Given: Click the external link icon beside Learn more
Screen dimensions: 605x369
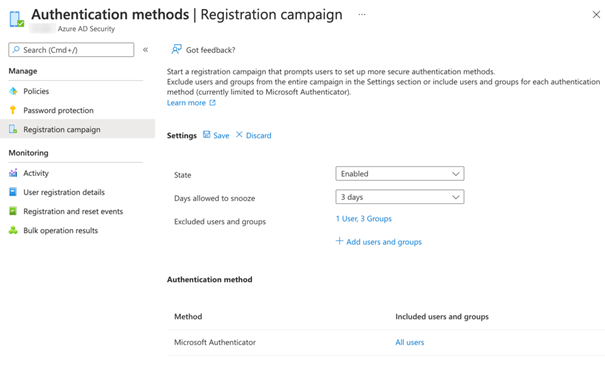Looking at the screenshot, I should tap(212, 103).
